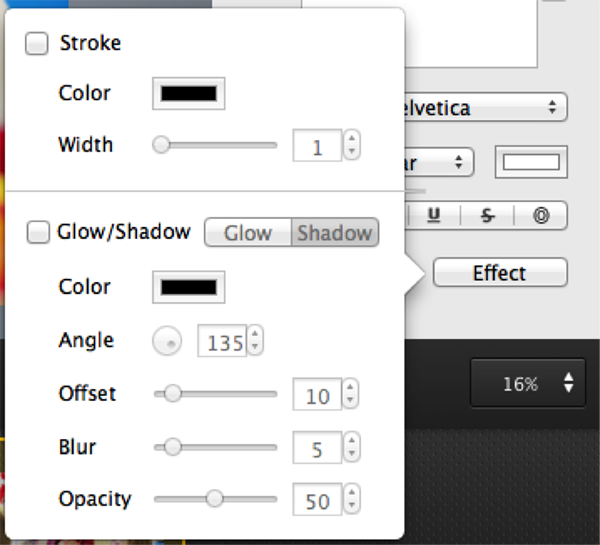Click the Angle stepper arrows
The width and height of the screenshot is (600, 545).
click(256, 342)
